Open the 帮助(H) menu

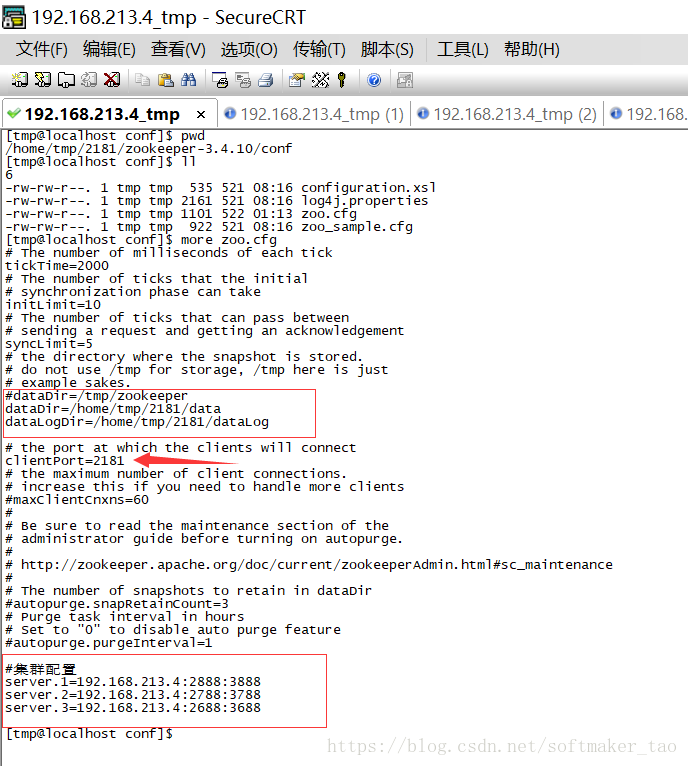(532, 49)
